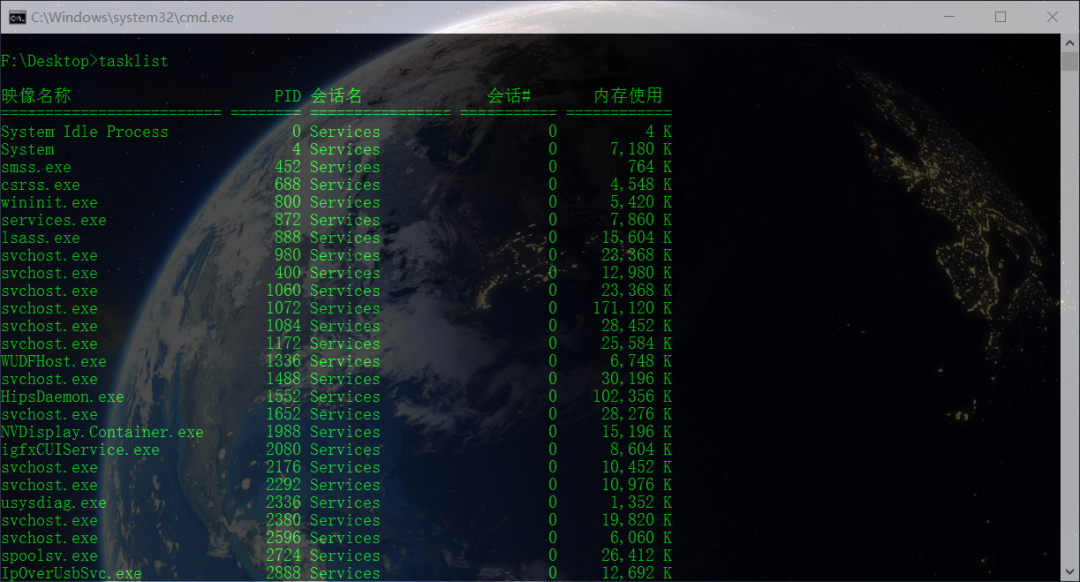Viewport: 1080px width, 582px height.
Task: Click PID 2336 of usysdiag.exe
Action: click(x=284, y=503)
